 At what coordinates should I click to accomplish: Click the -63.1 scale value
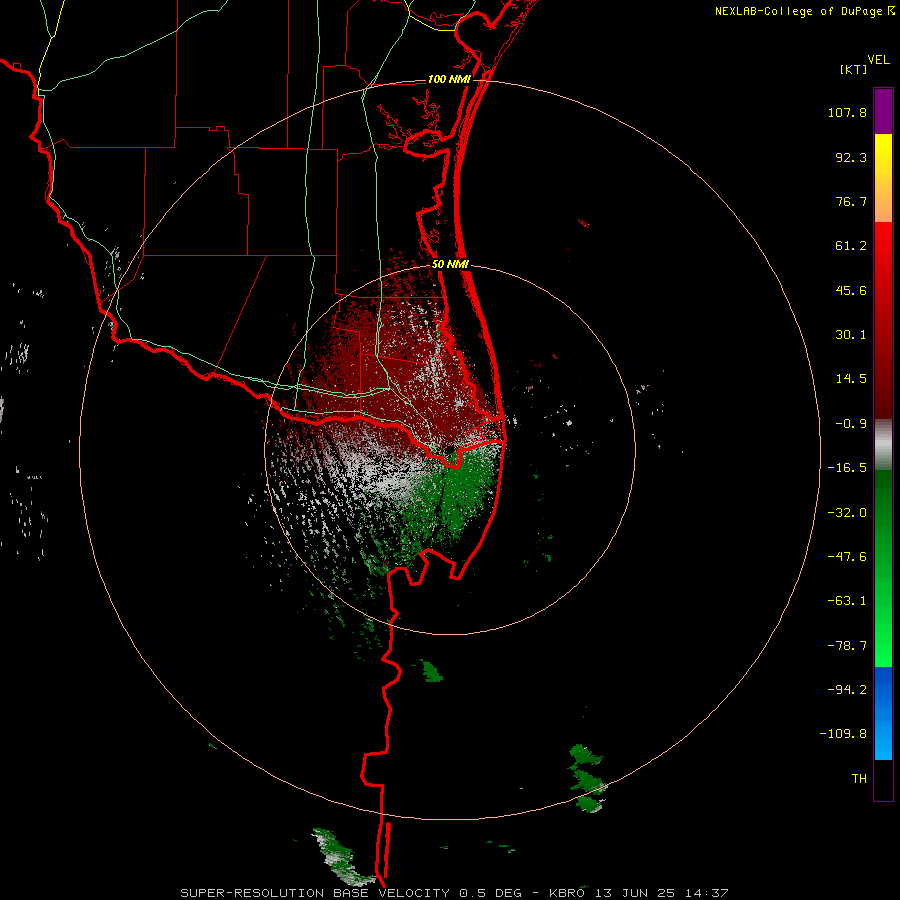click(x=847, y=601)
